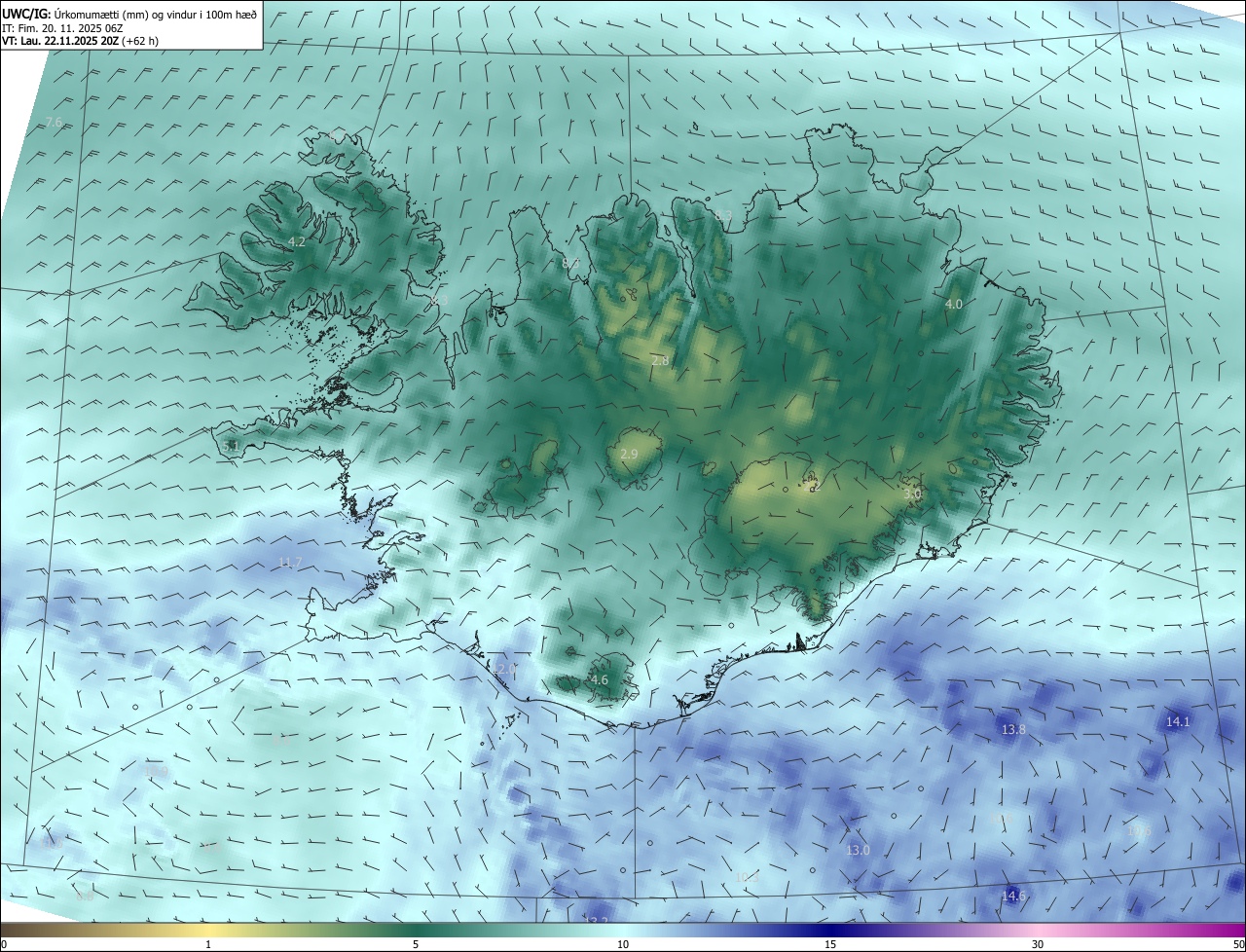Viewport: 1246px width, 952px height.
Task: Click the 13.8 value label on the map
Action: 1013,729
